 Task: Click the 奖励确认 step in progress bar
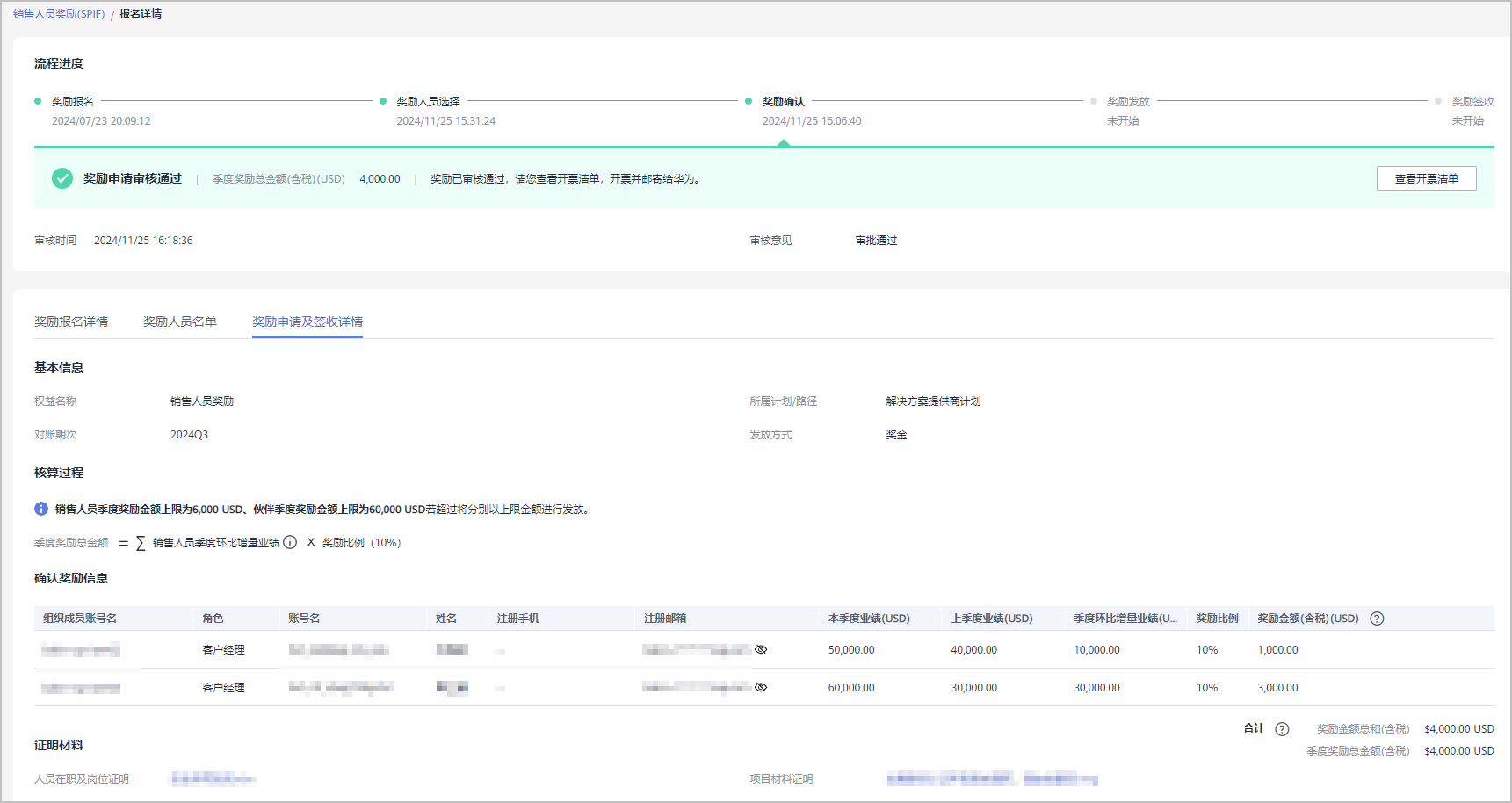[x=783, y=101]
